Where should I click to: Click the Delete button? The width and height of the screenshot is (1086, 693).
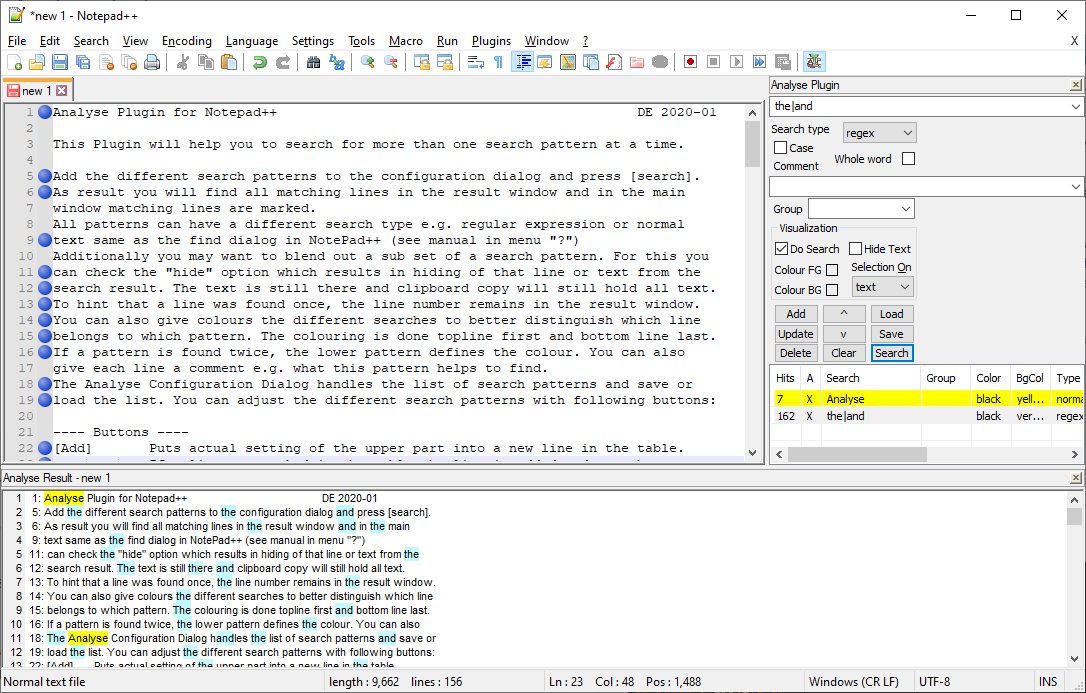coord(796,353)
